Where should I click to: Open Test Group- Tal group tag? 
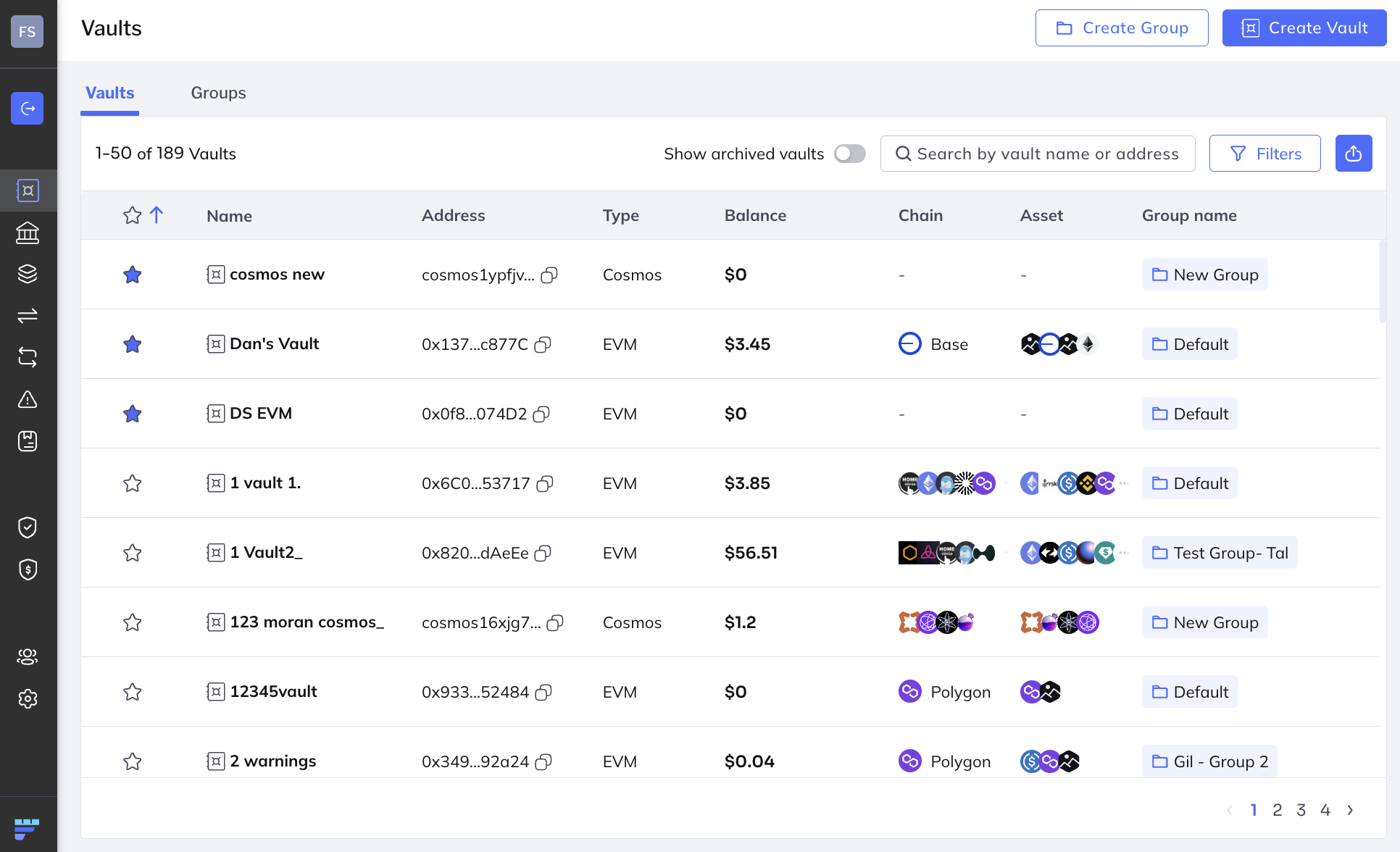[x=1220, y=553]
